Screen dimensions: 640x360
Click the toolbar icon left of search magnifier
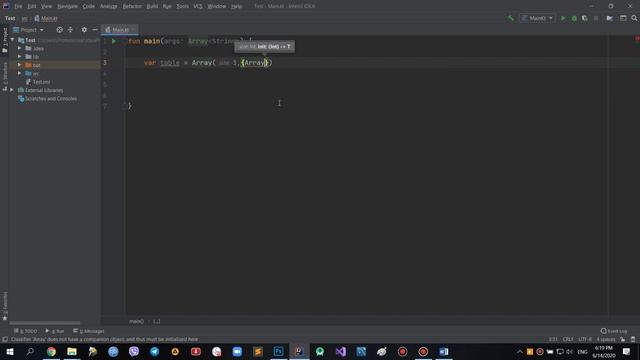[623, 18]
